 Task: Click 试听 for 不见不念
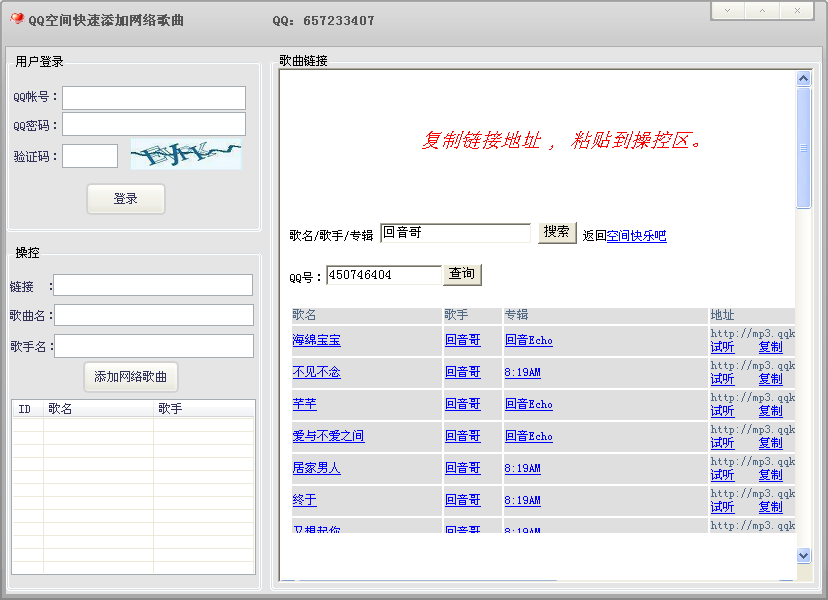click(x=722, y=379)
